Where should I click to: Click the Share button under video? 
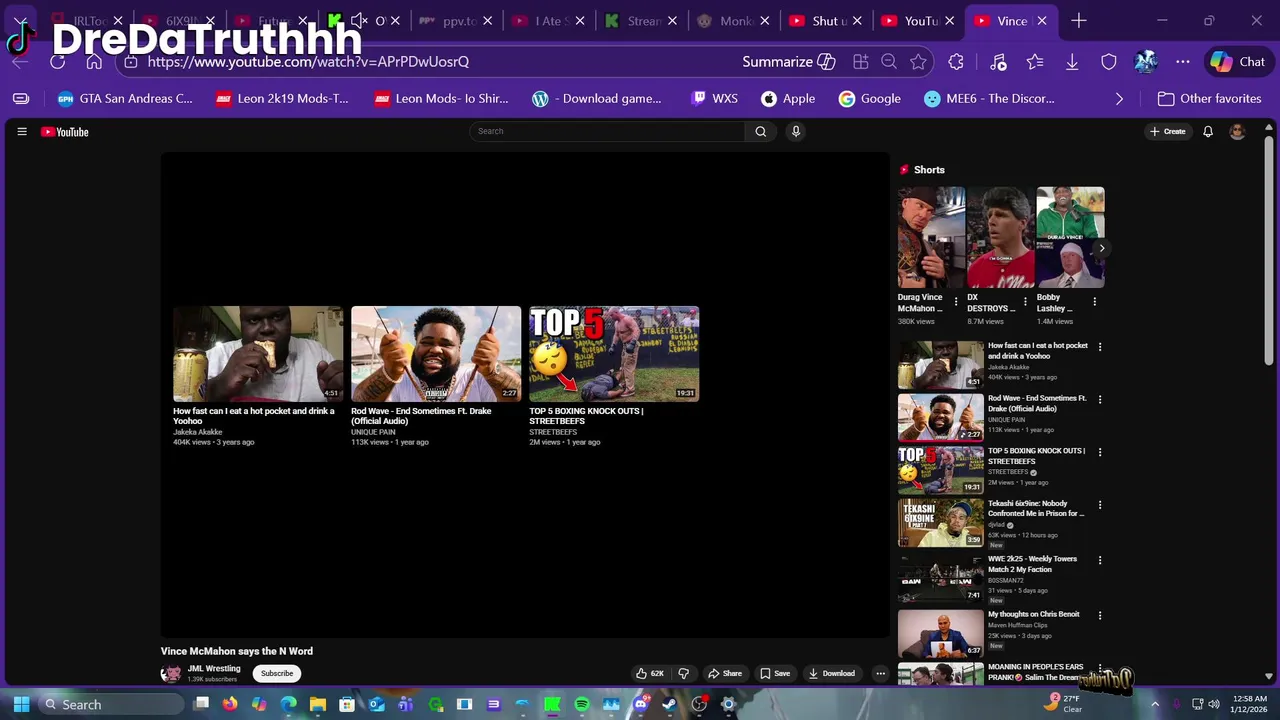tap(724, 673)
